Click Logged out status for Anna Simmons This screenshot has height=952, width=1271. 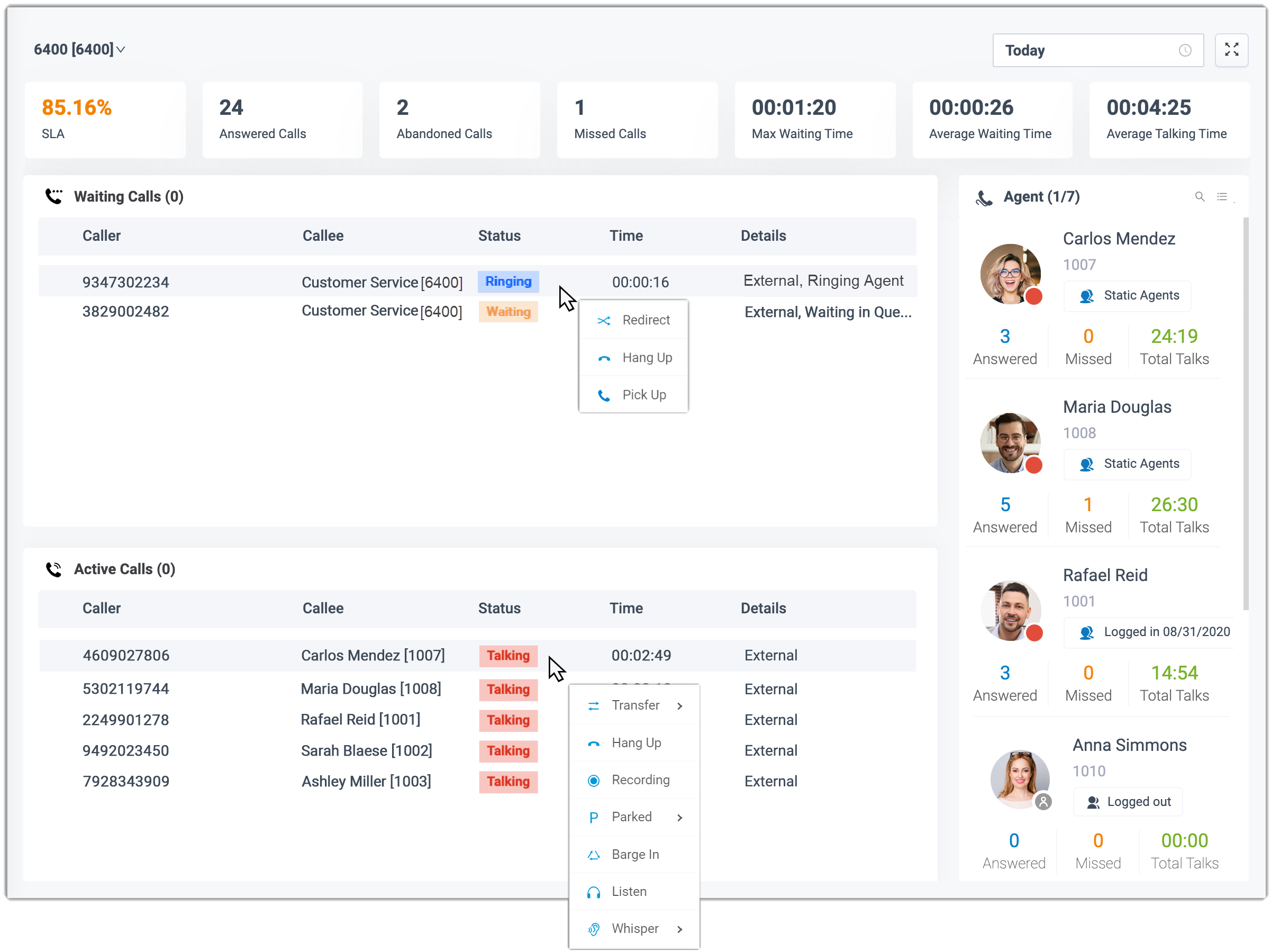pyautogui.click(x=1128, y=802)
